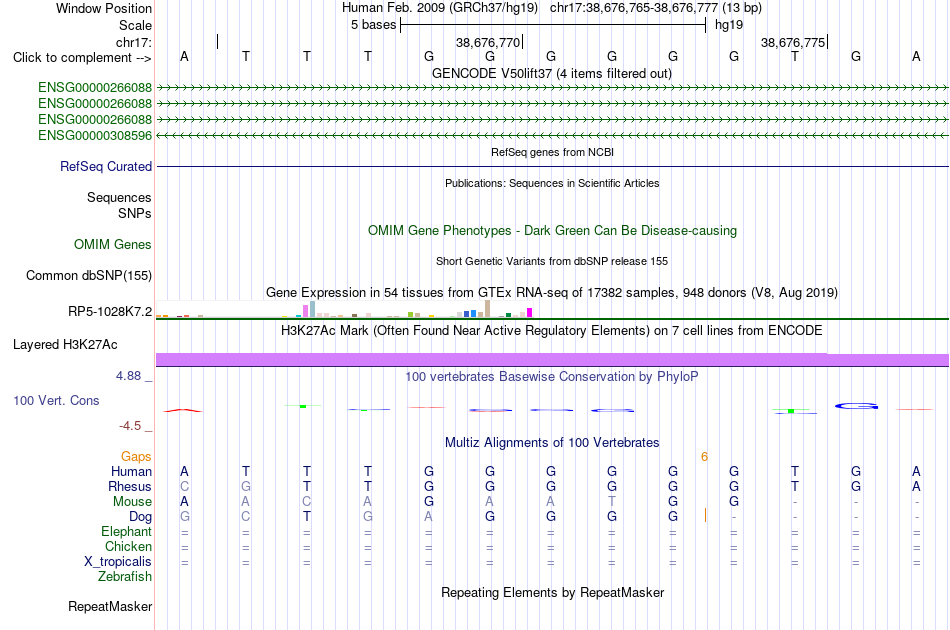Click the RefSeq Curated blue intron line
The height and width of the screenshot is (630, 950).
(x=552, y=167)
